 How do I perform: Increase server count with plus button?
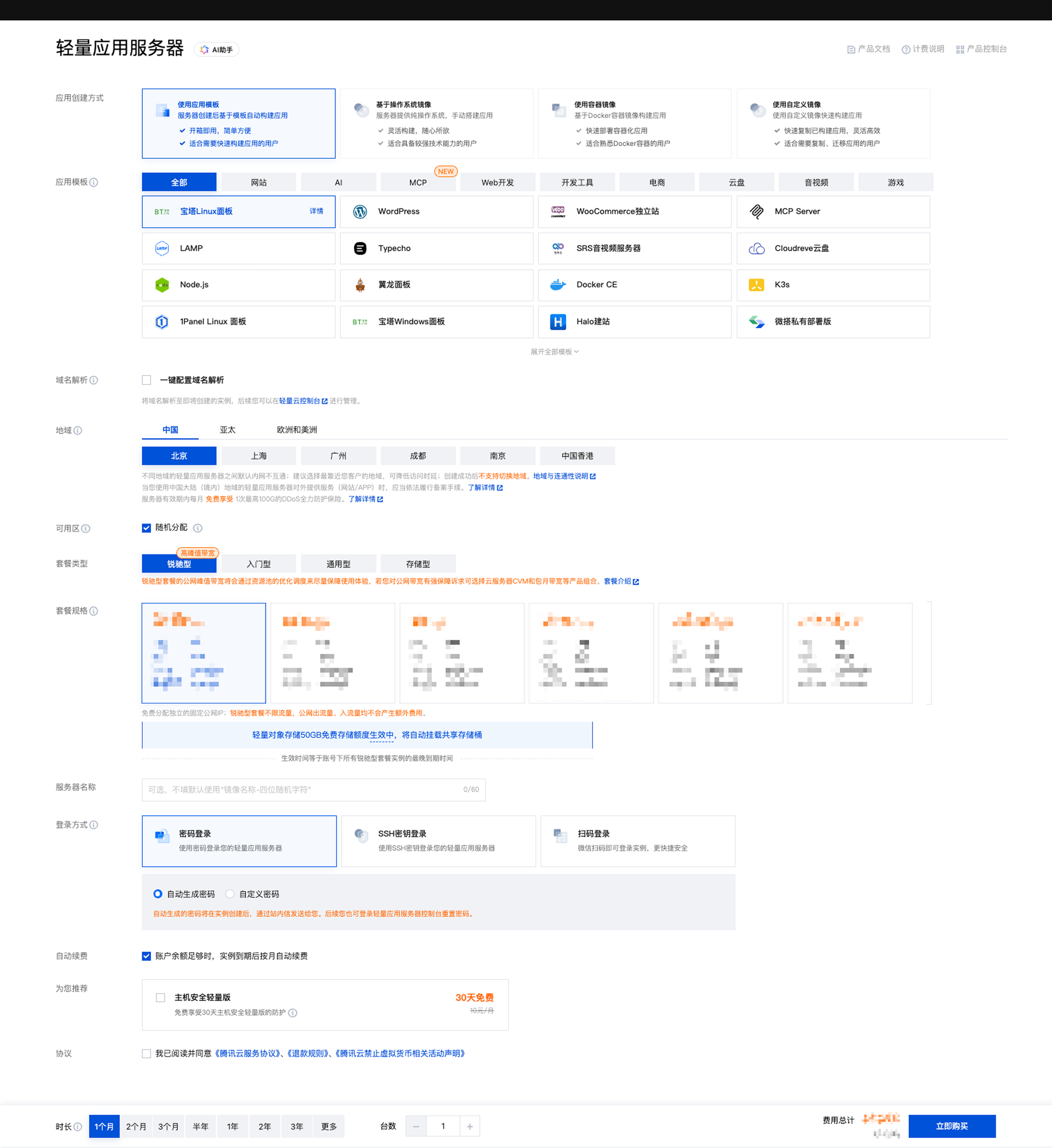point(469,1126)
